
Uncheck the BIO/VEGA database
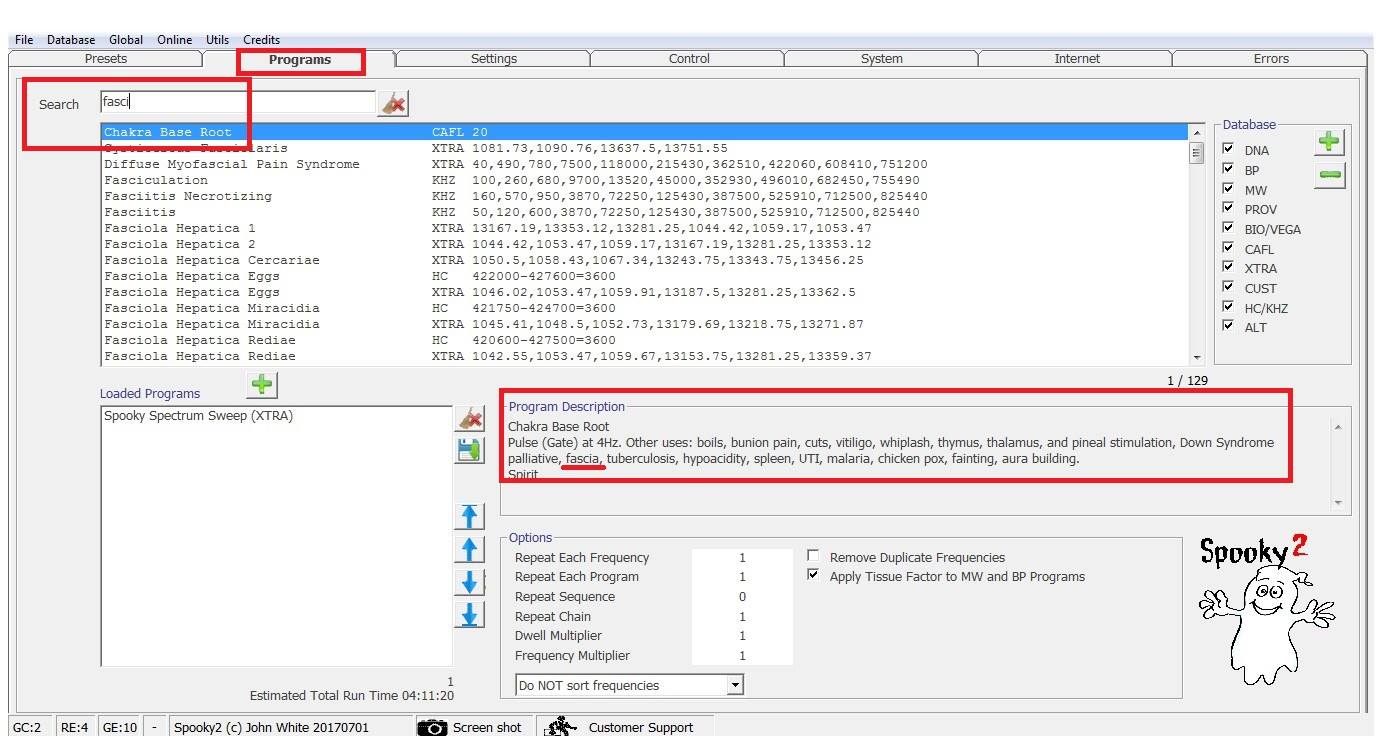click(1229, 228)
